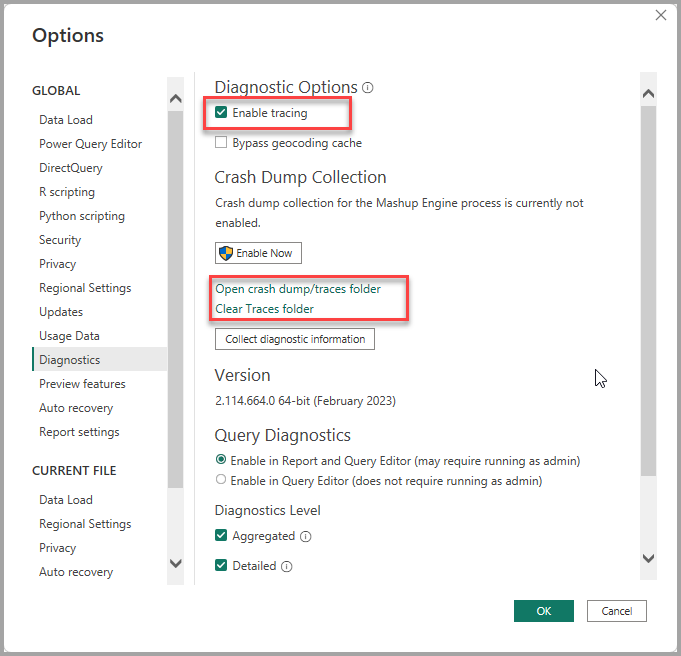Click the info icon next to Detailed
The width and height of the screenshot is (681, 656).
[x=287, y=567]
